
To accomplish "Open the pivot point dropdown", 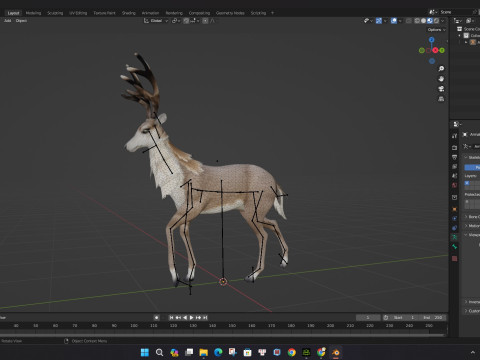I will [x=176, y=21].
